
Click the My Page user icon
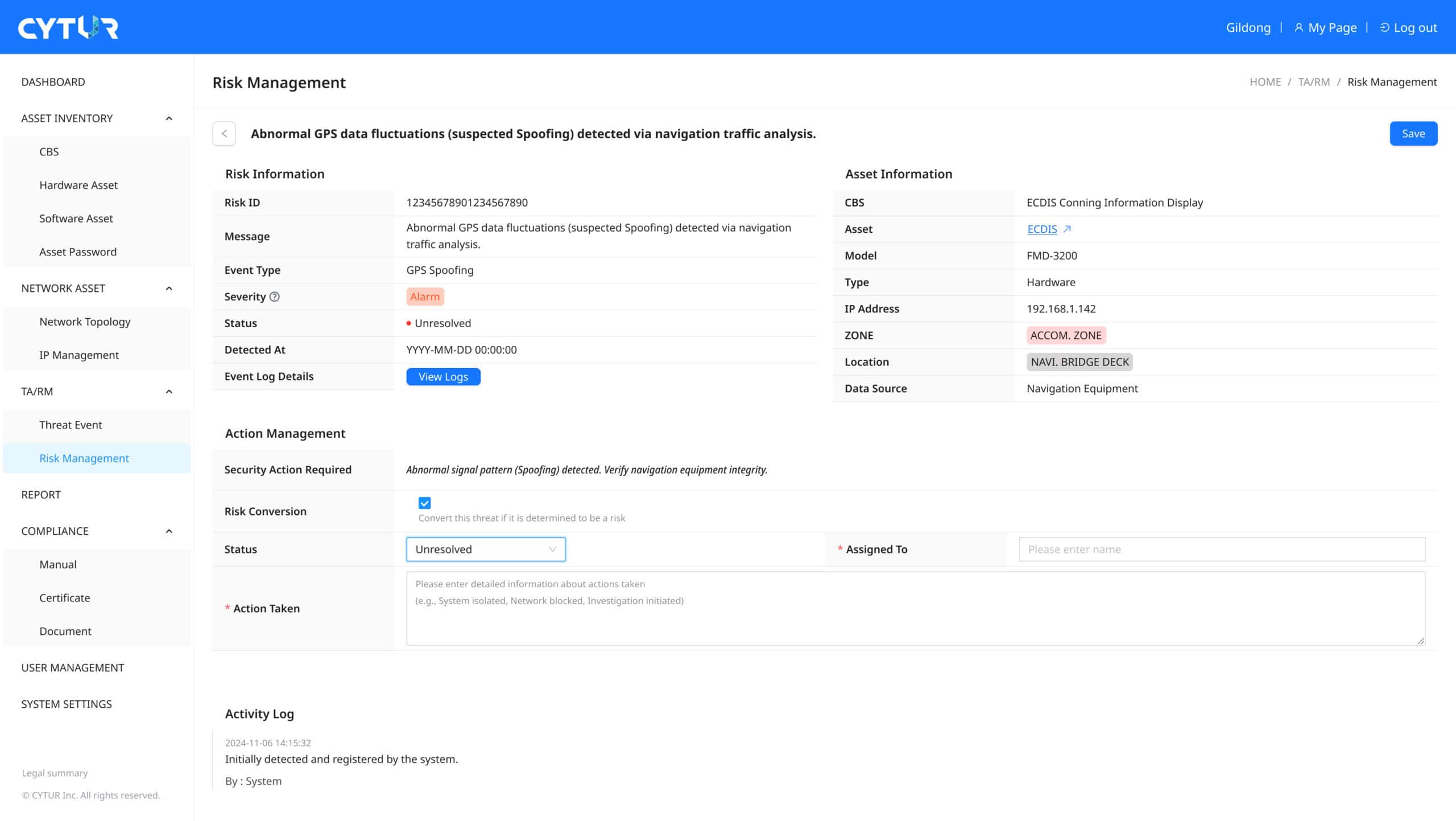pyautogui.click(x=1298, y=27)
